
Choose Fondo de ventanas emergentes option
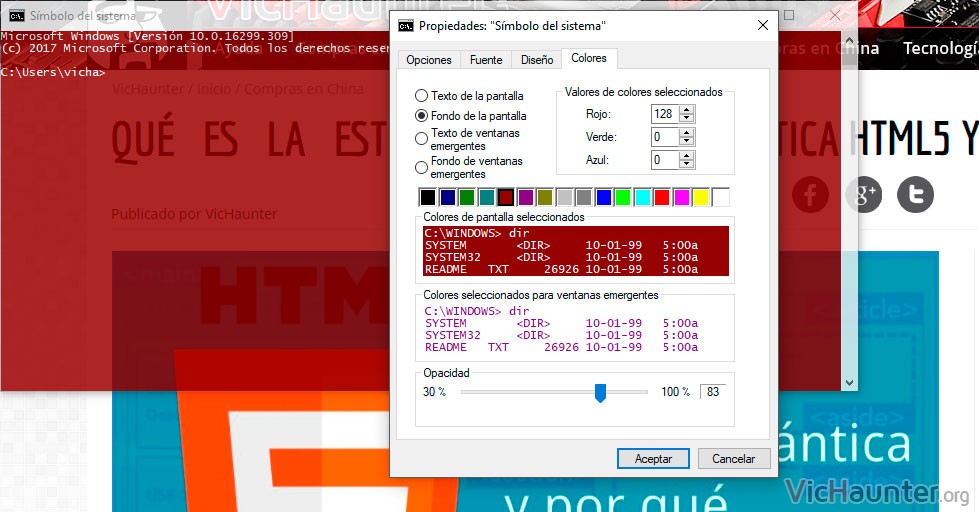click(x=421, y=167)
